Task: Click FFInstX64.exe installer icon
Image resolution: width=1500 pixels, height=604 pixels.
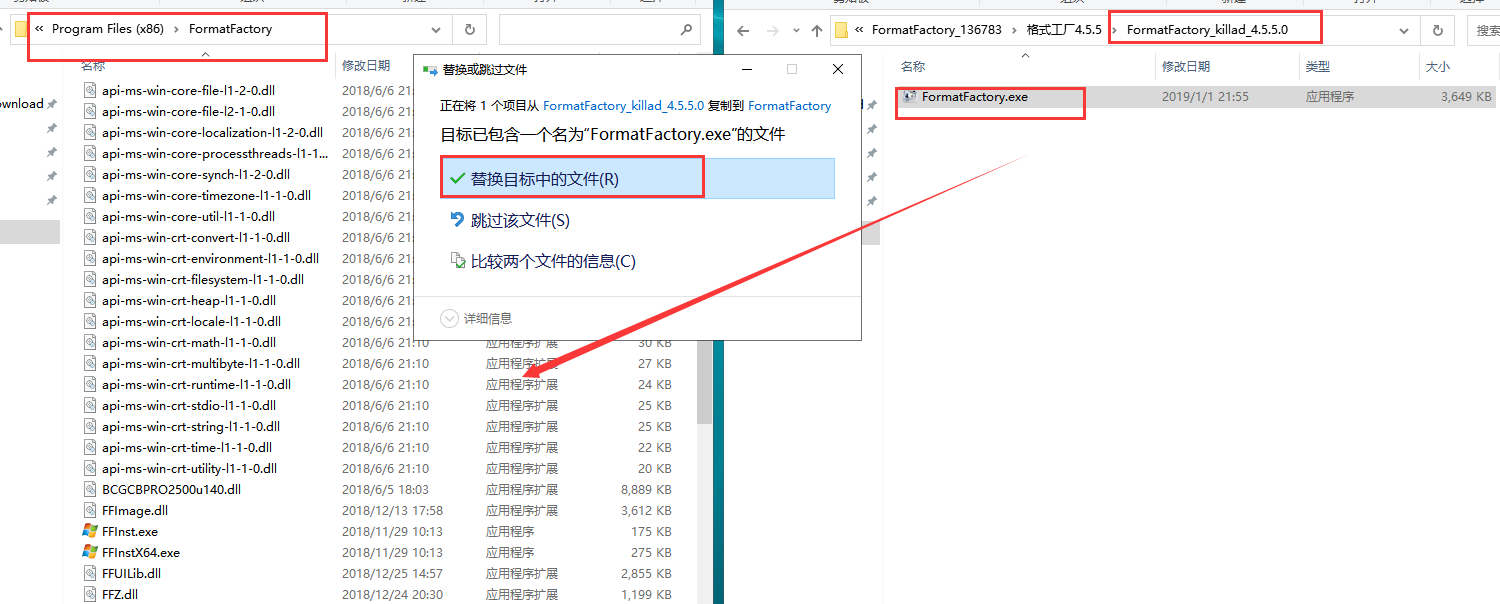Action: [90, 552]
